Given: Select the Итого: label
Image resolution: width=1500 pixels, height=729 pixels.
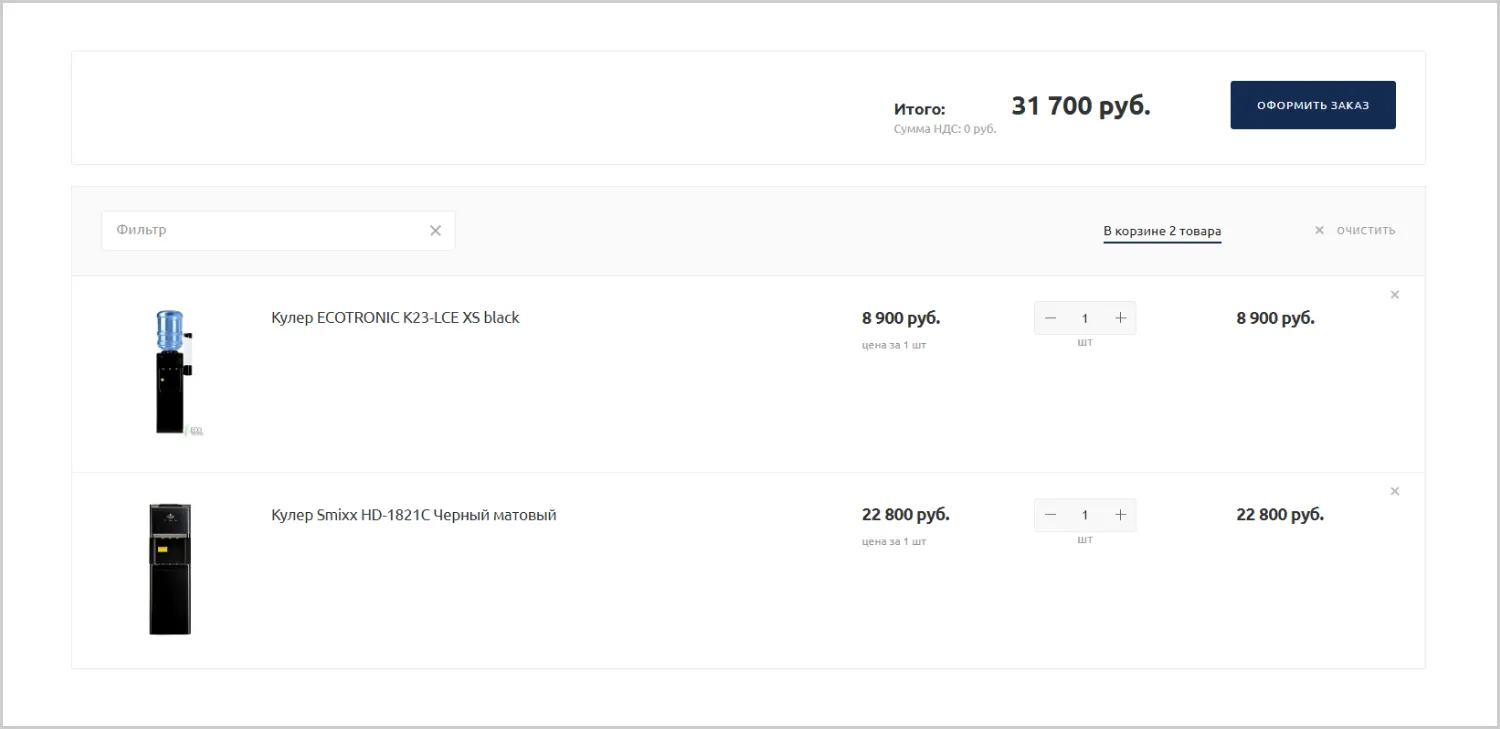Looking at the screenshot, I should tap(920, 109).
